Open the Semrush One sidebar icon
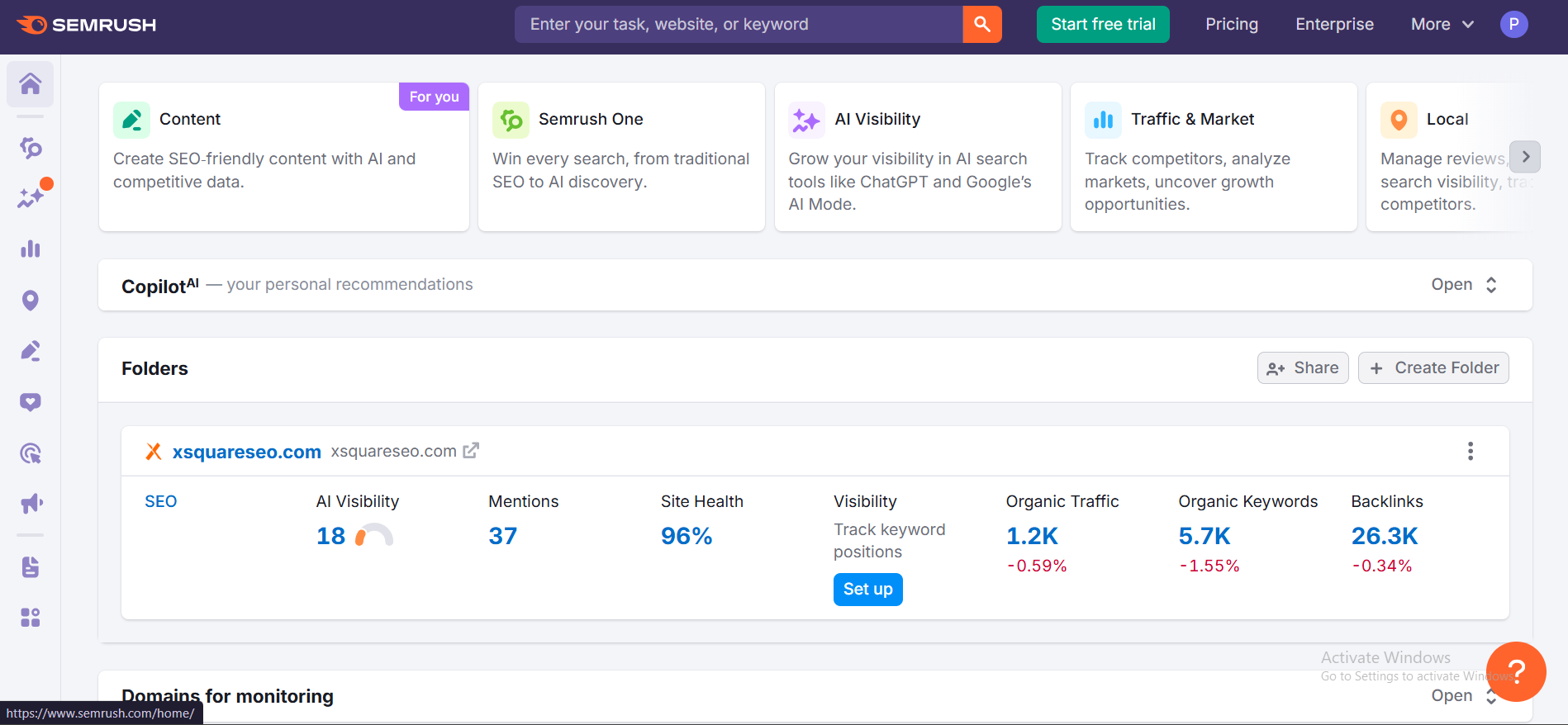 31,148
